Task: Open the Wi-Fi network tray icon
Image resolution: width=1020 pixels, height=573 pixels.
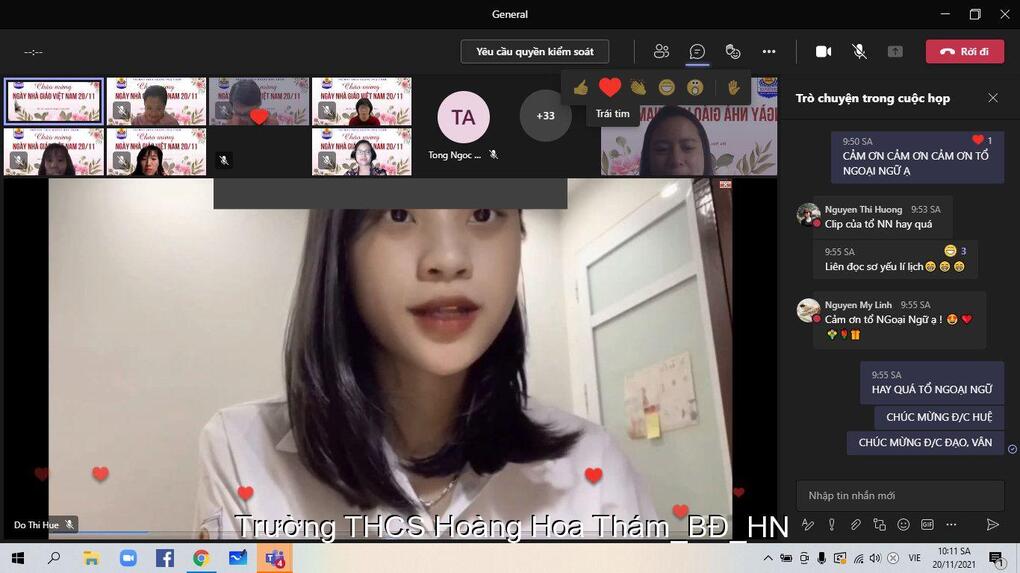Action: coord(858,558)
